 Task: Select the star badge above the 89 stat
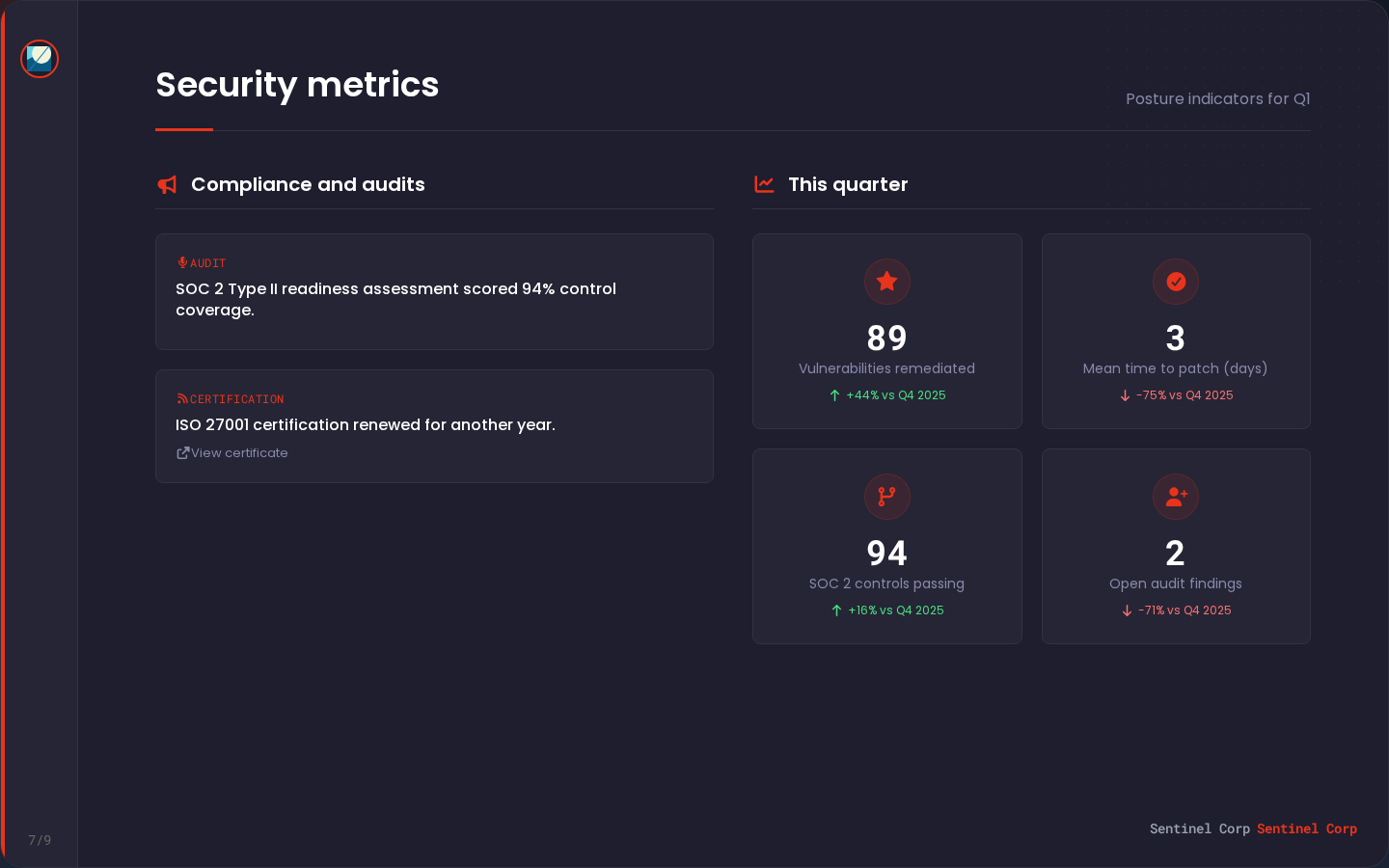click(x=886, y=282)
